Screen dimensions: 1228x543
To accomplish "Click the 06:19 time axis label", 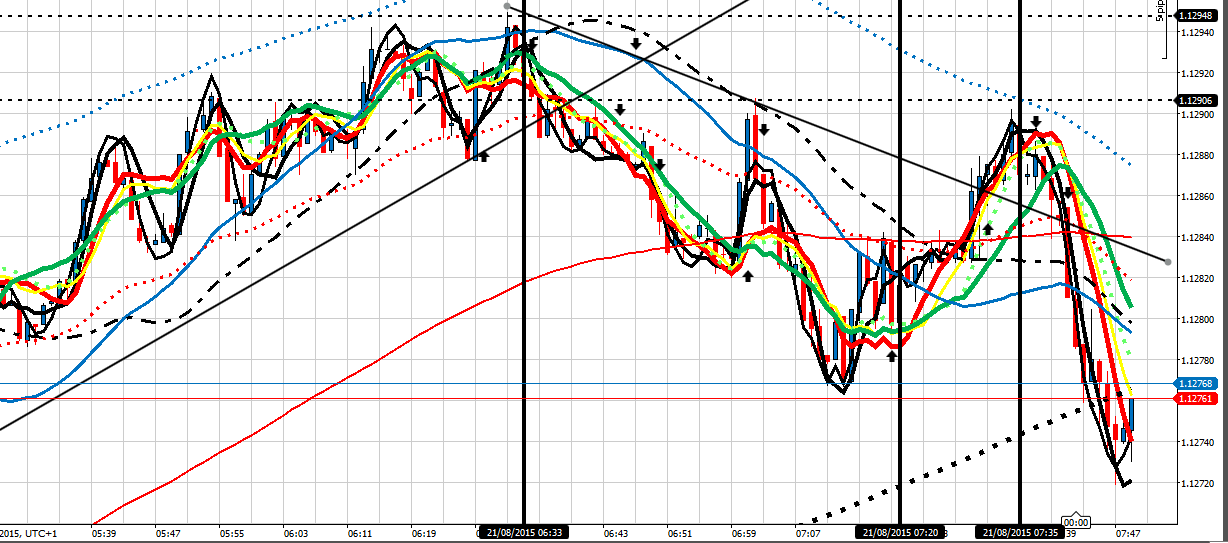I will tap(424, 535).
